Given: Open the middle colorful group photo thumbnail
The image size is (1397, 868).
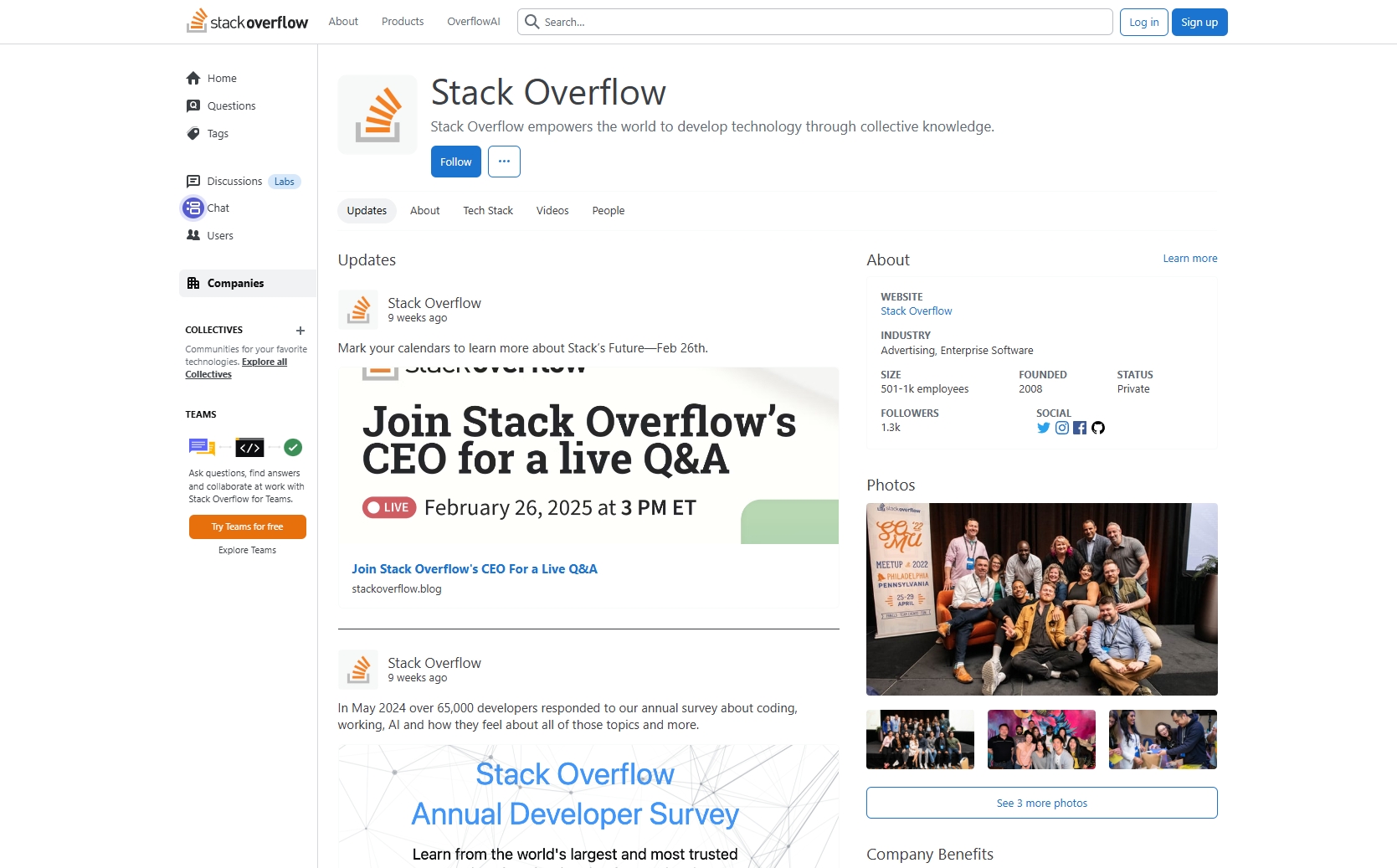Looking at the screenshot, I should (1041, 739).
